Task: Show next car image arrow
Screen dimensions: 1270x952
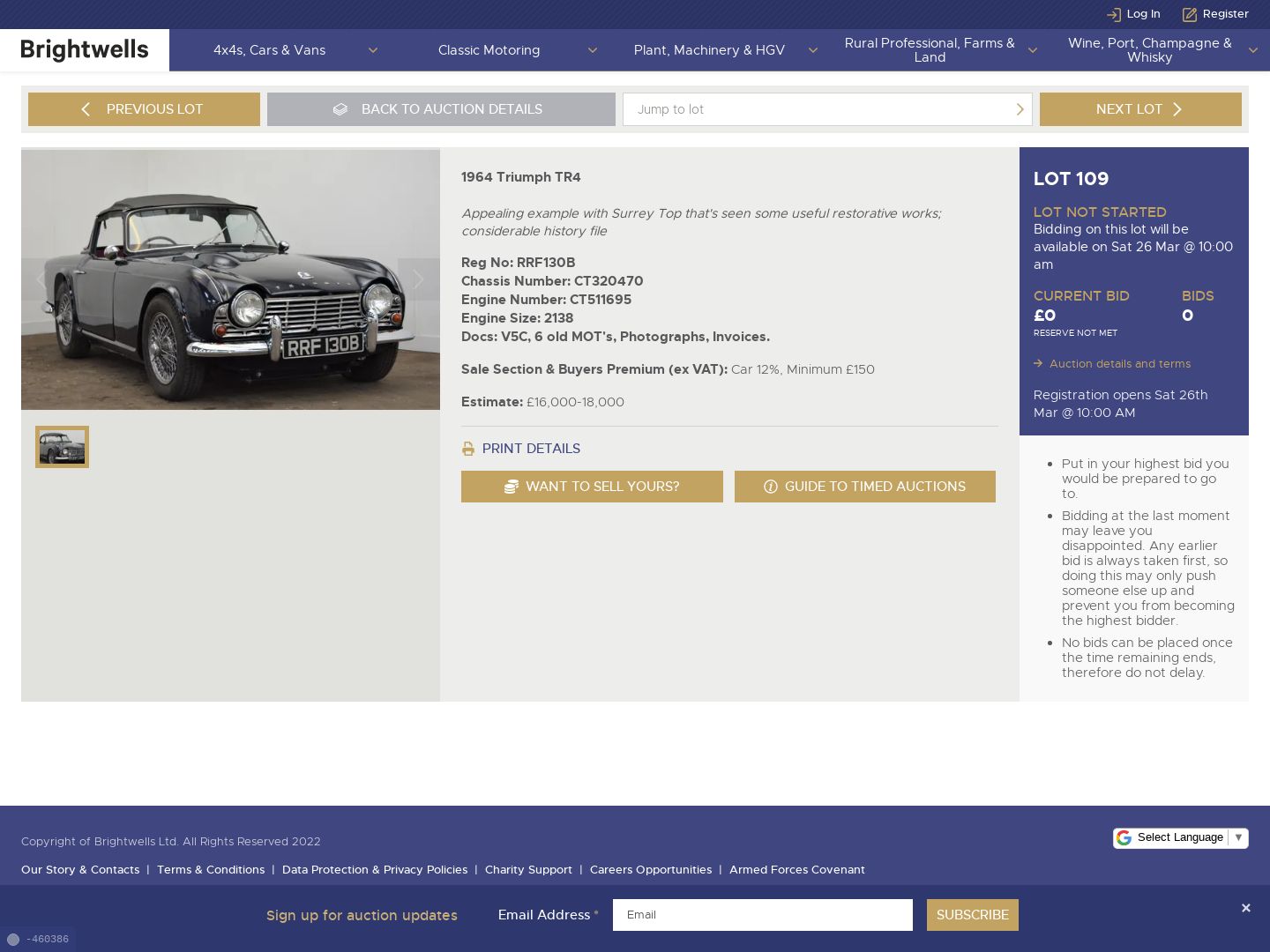Action: (419, 279)
